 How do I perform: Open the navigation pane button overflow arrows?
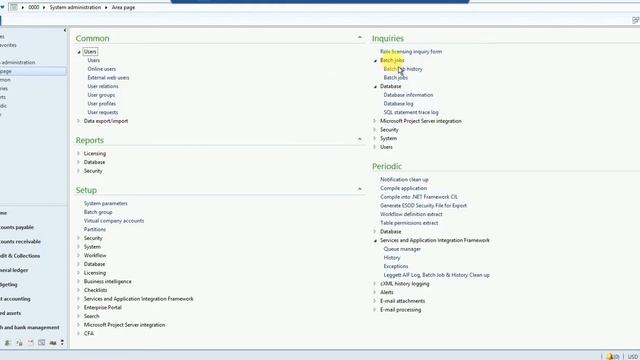coord(62,342)
